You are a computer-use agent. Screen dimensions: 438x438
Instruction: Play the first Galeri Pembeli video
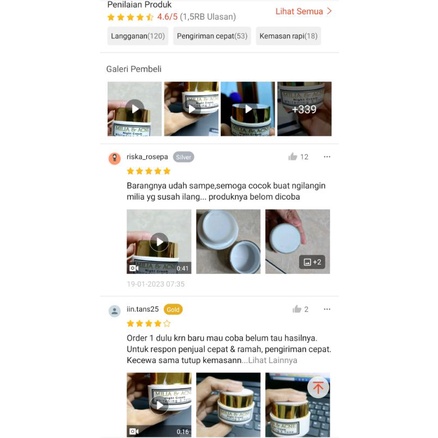coord(134,109)
